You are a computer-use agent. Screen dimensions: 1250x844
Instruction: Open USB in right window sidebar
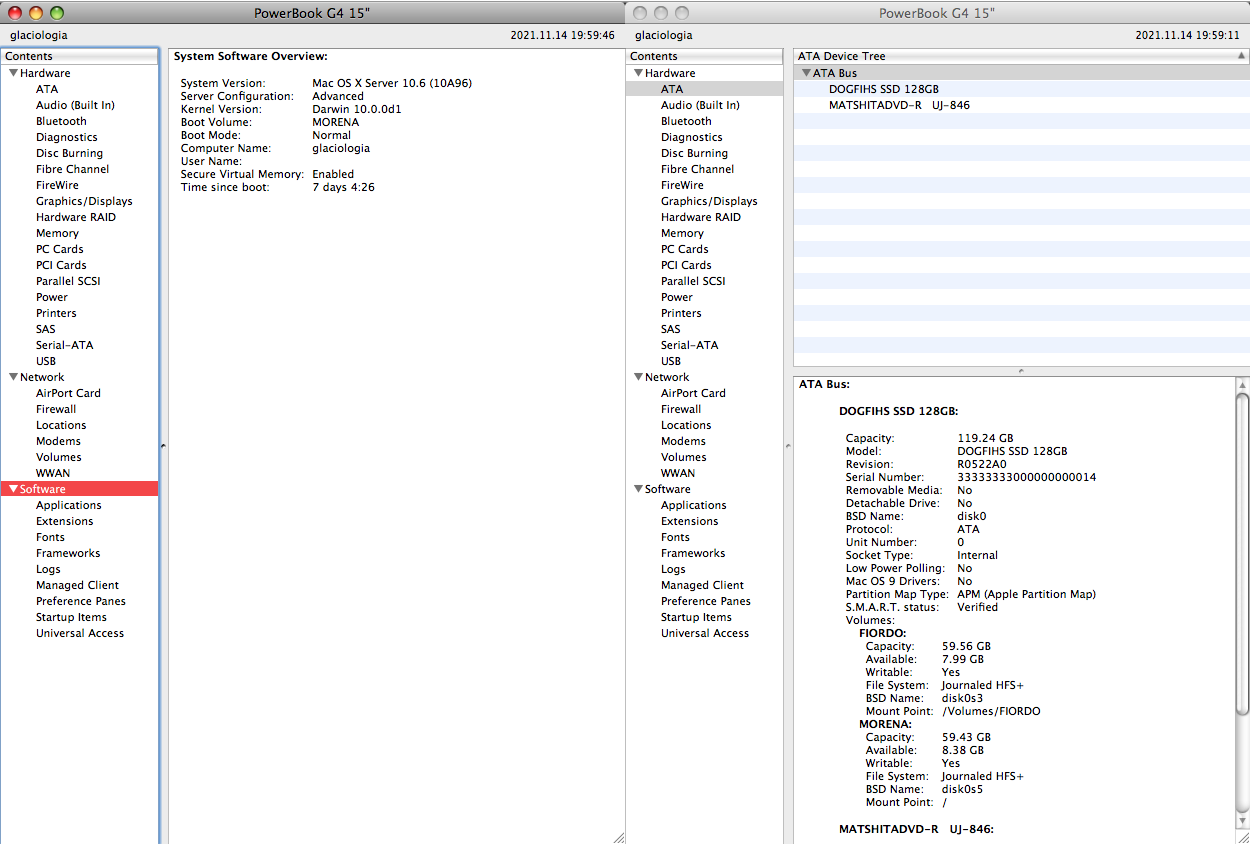pyautogui.click(x=671, y=361)
